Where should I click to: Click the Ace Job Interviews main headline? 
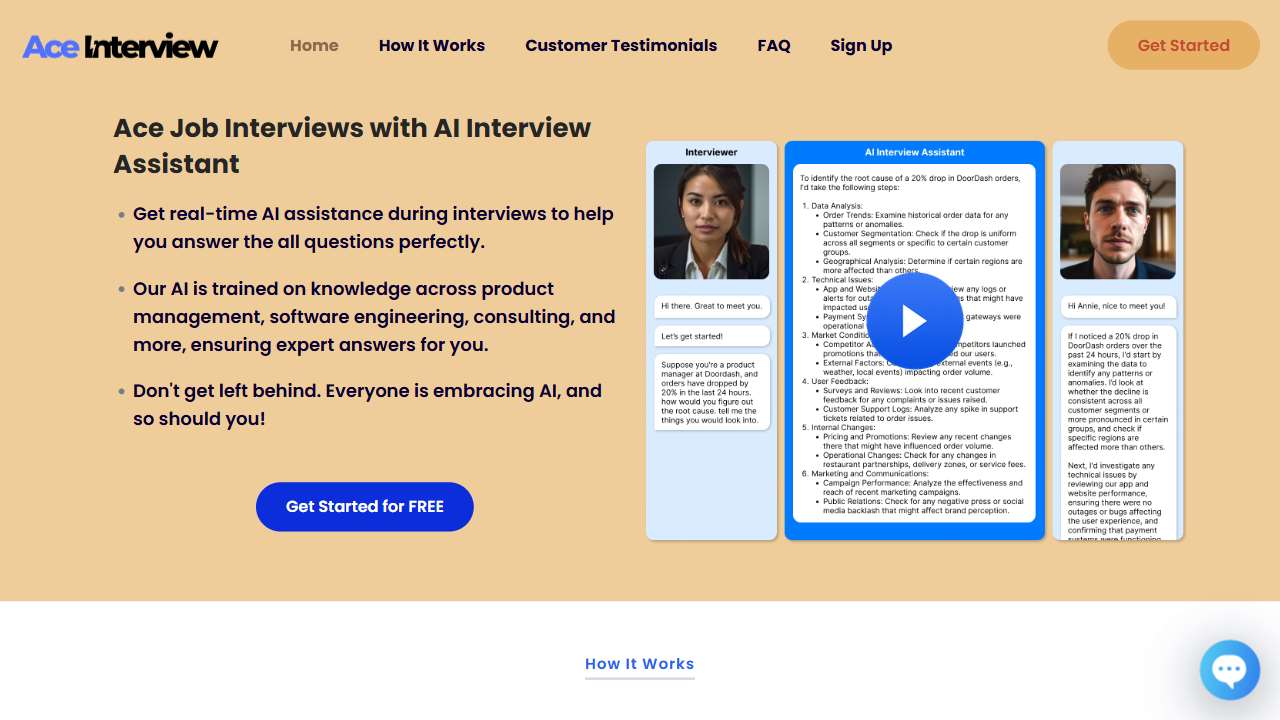click(x=352, y=146)
